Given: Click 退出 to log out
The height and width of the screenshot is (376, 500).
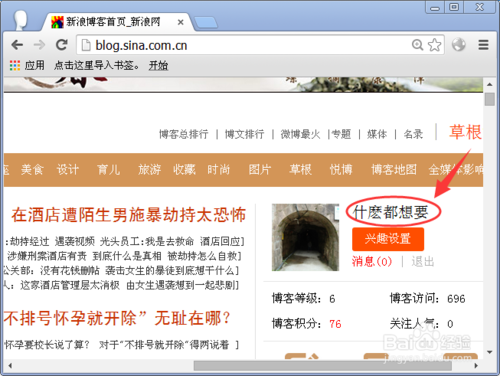Looking at the screenshot, I should (423, 261).
